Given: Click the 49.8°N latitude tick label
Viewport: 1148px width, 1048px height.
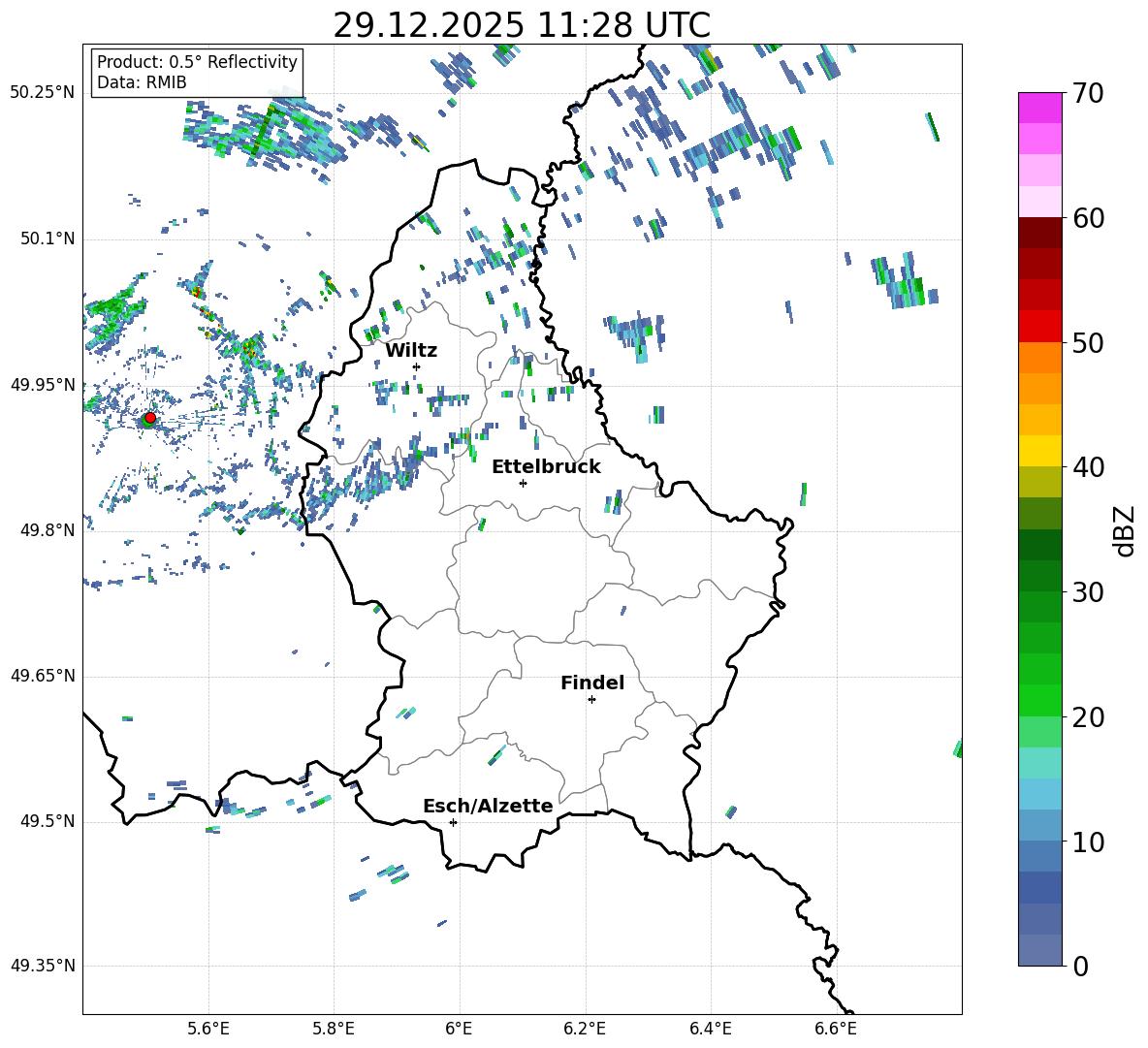Looking at the screenshot, I should [x=47, y=530].
